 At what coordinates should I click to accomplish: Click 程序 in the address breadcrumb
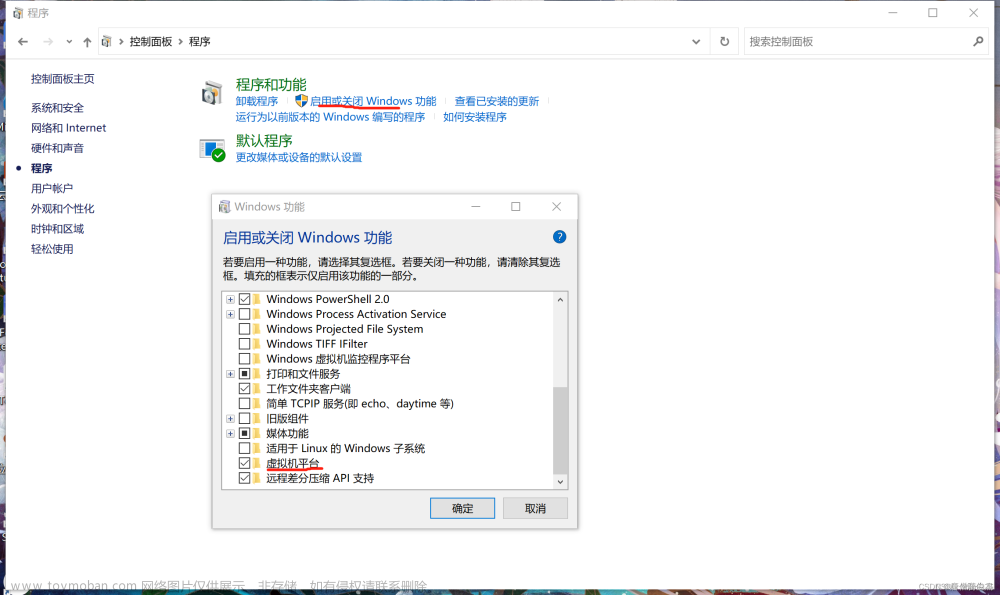click(x=200, y=41)
